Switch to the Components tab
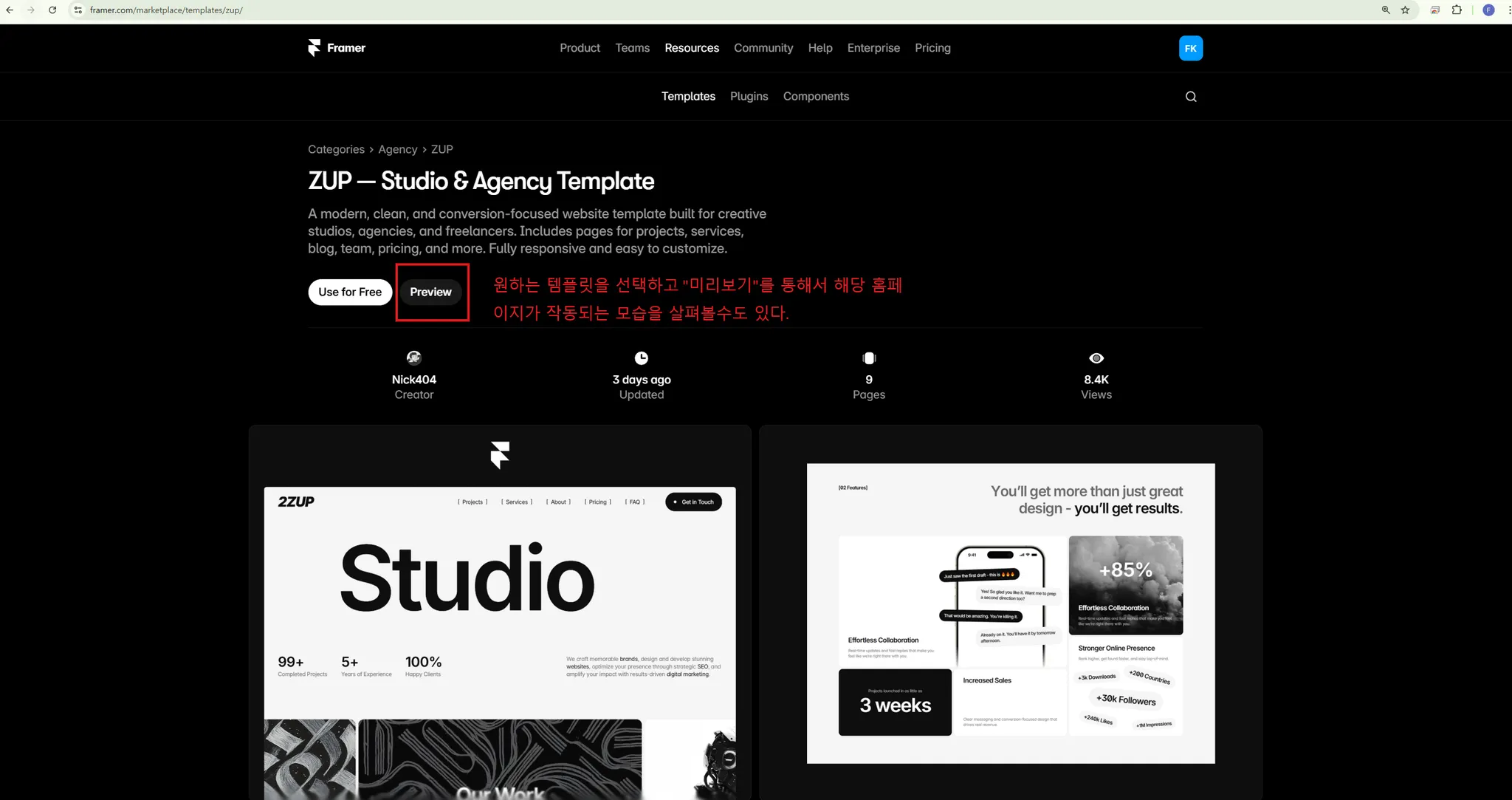 tap(816, 97)
